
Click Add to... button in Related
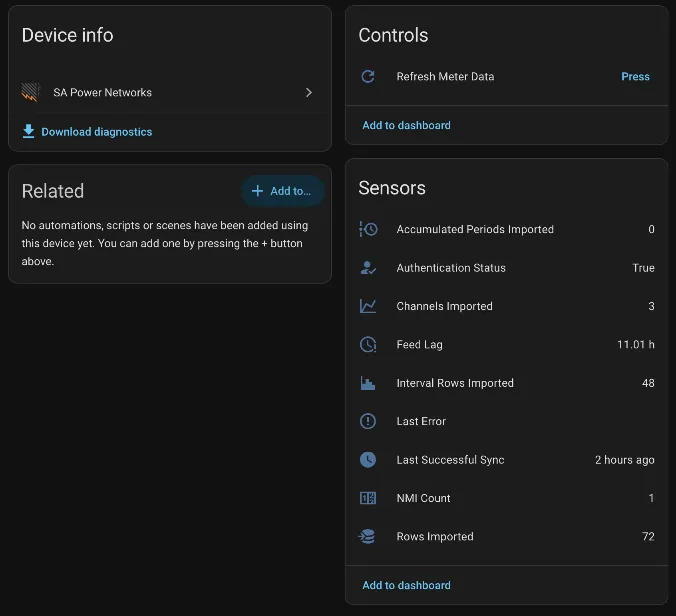(x=282, y=191)
